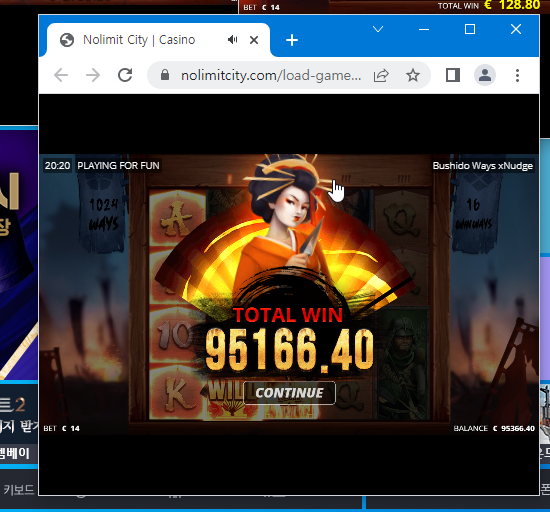The height and width of the screenshot is (512, 550).
Task: Open the Chrome profile avatar
Action: 485,75
